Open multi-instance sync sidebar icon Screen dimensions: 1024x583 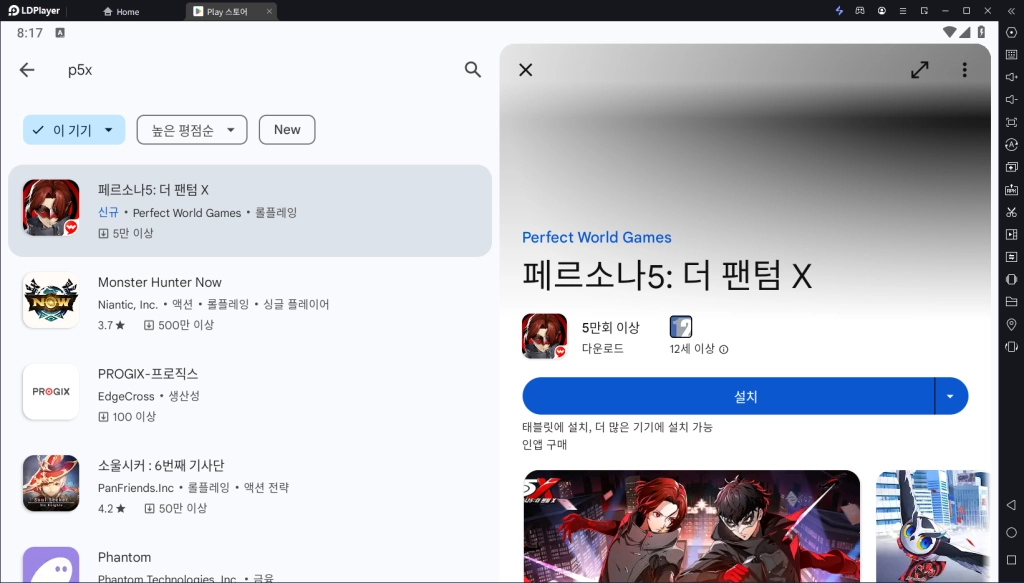tap(1011, 166)
